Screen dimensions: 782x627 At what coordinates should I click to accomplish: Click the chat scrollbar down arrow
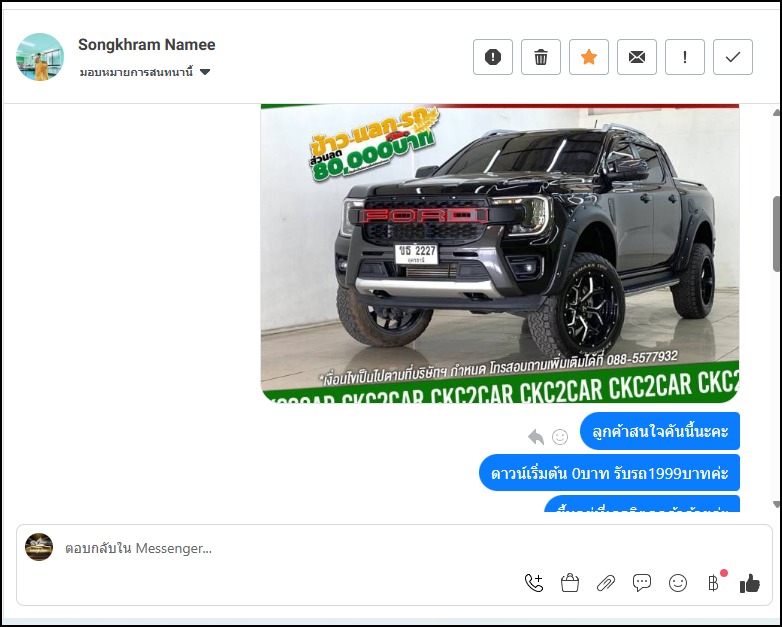click(777, 504)
